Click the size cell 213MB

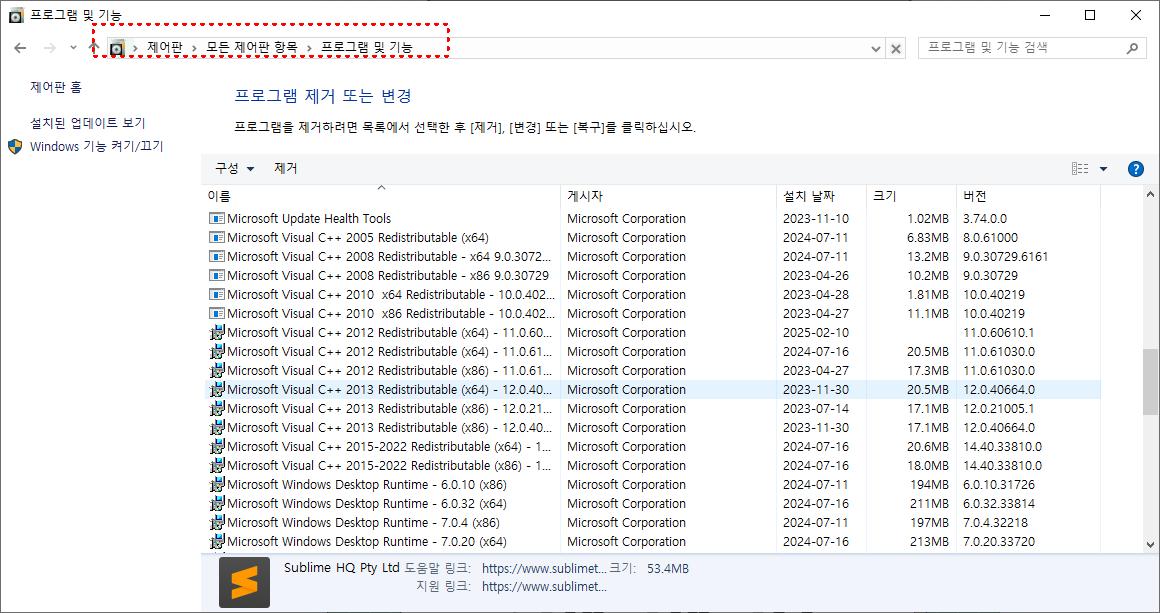pyautogui.click(x=929, y=542)
